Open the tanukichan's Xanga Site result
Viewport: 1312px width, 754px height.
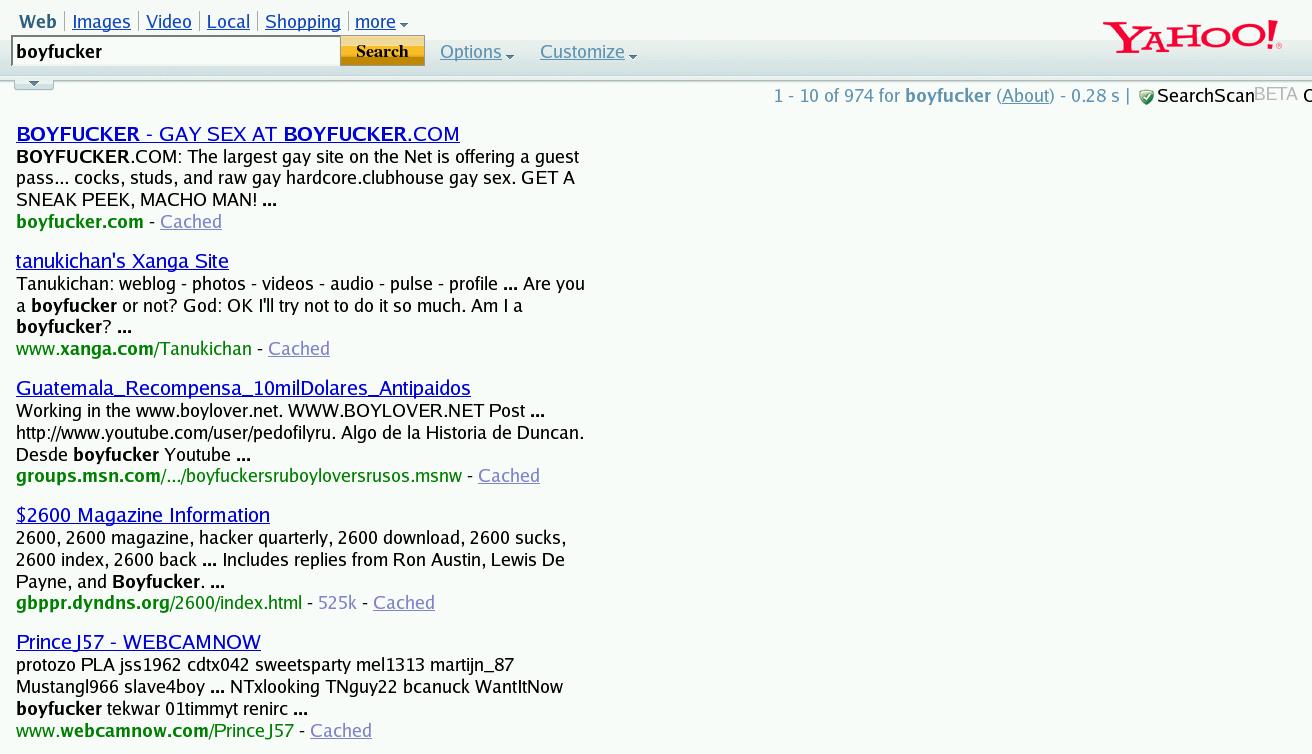pyautogui.click(x=122, y=261)
